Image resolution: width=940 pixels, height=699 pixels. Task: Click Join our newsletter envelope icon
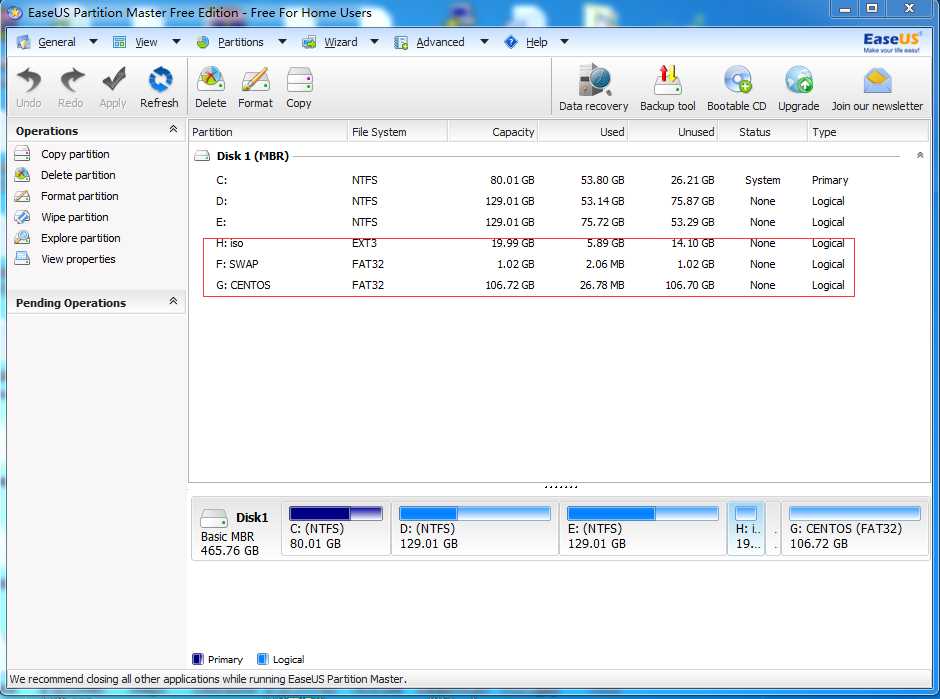pyautogui.click(x=877, y=80)
